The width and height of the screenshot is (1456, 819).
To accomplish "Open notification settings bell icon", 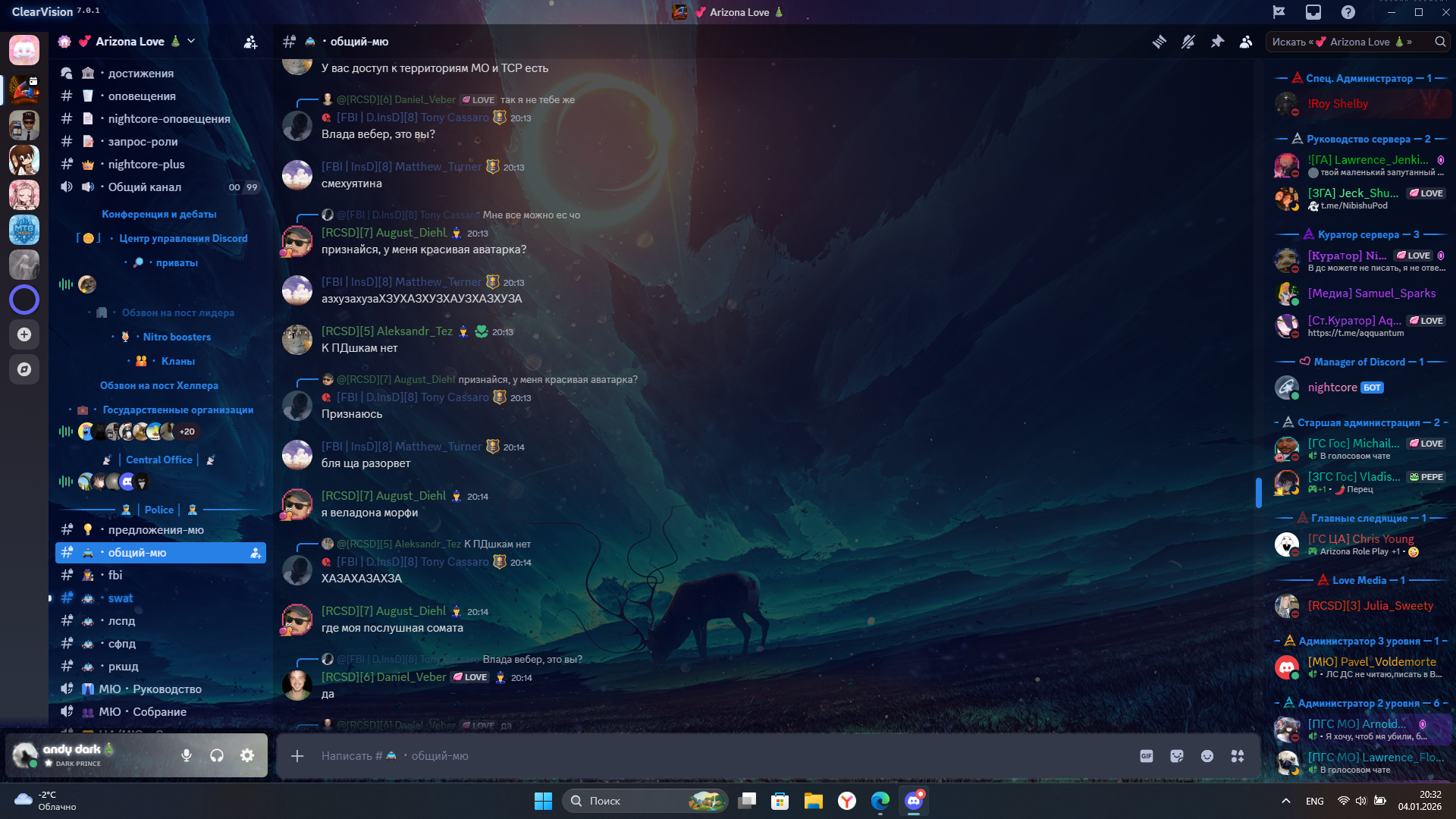I will 1188,42.
